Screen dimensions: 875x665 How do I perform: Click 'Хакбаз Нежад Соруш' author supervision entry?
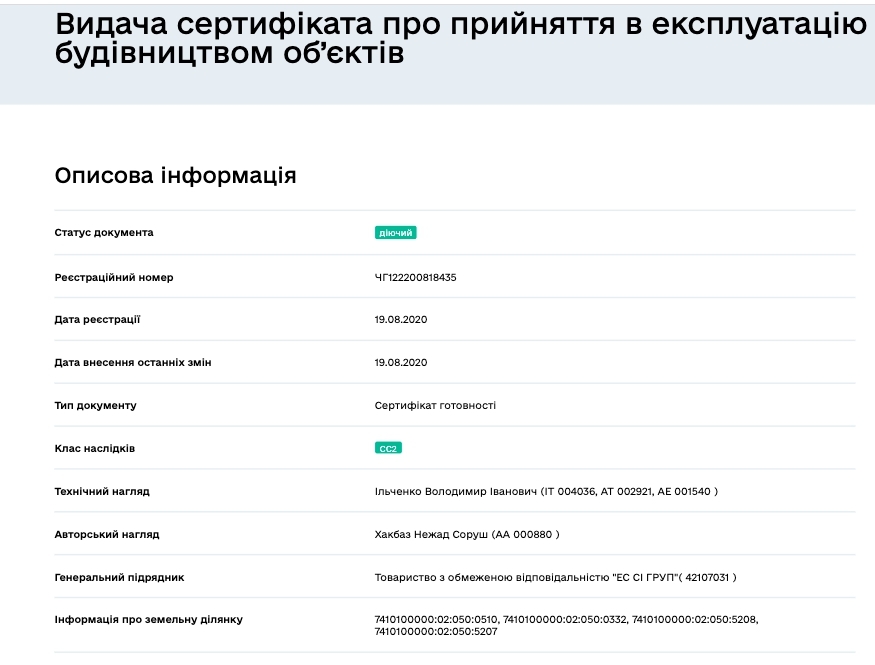[x=467, y=534]
